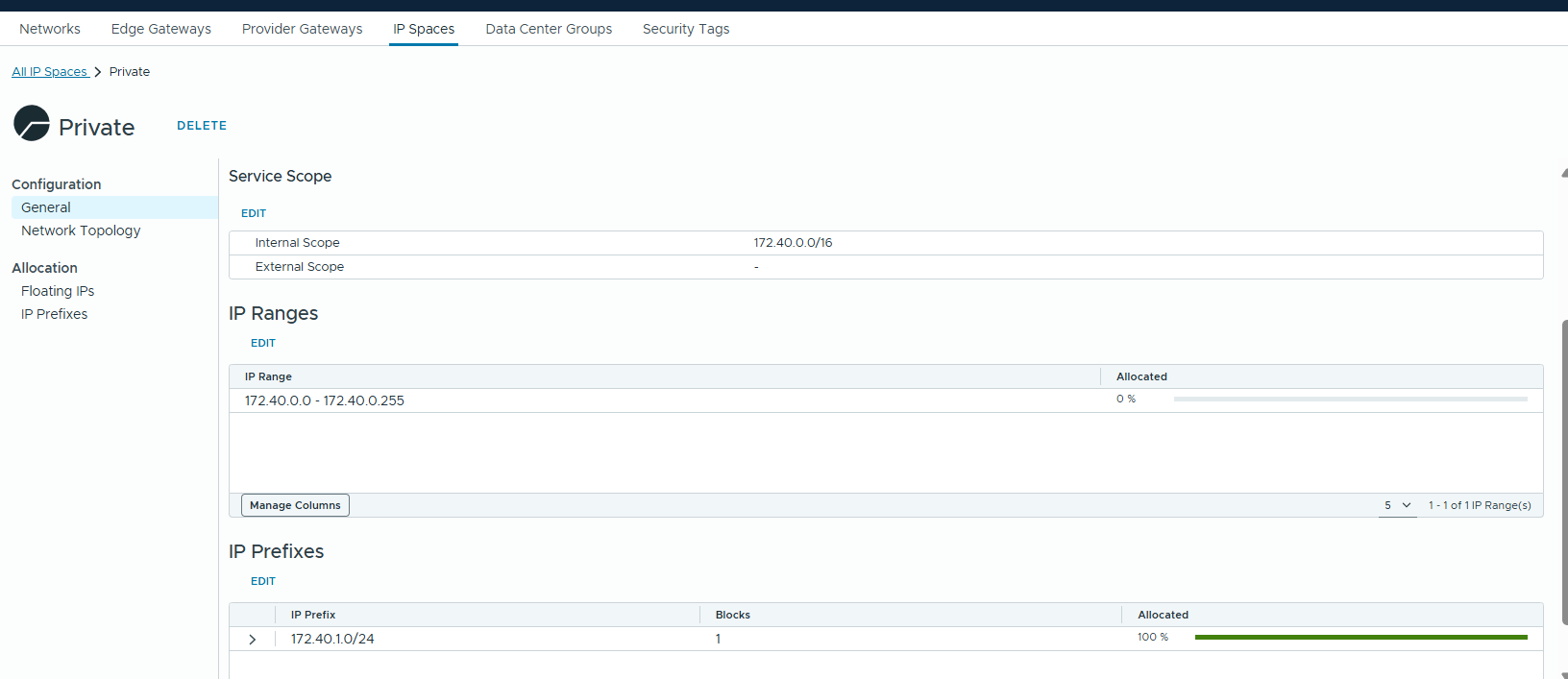Open the Security Tags tab
This screenshot has height=679, width=1568.
click(686, 29)
